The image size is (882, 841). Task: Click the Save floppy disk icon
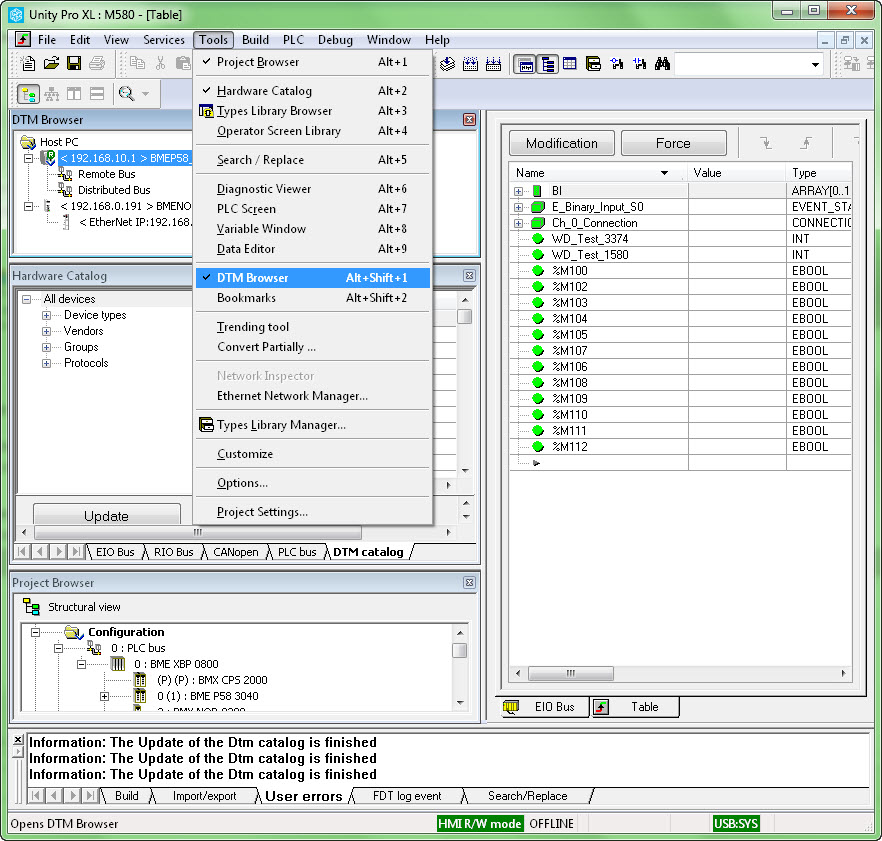pyautogui.click(x=74, y=64)
